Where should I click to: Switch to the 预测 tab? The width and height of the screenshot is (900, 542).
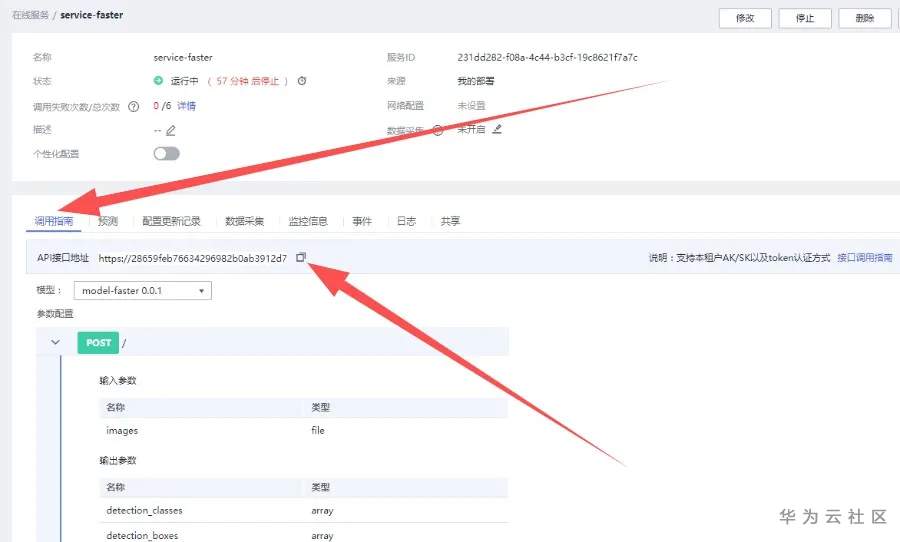pyautogui.click(x=107, y=221)
